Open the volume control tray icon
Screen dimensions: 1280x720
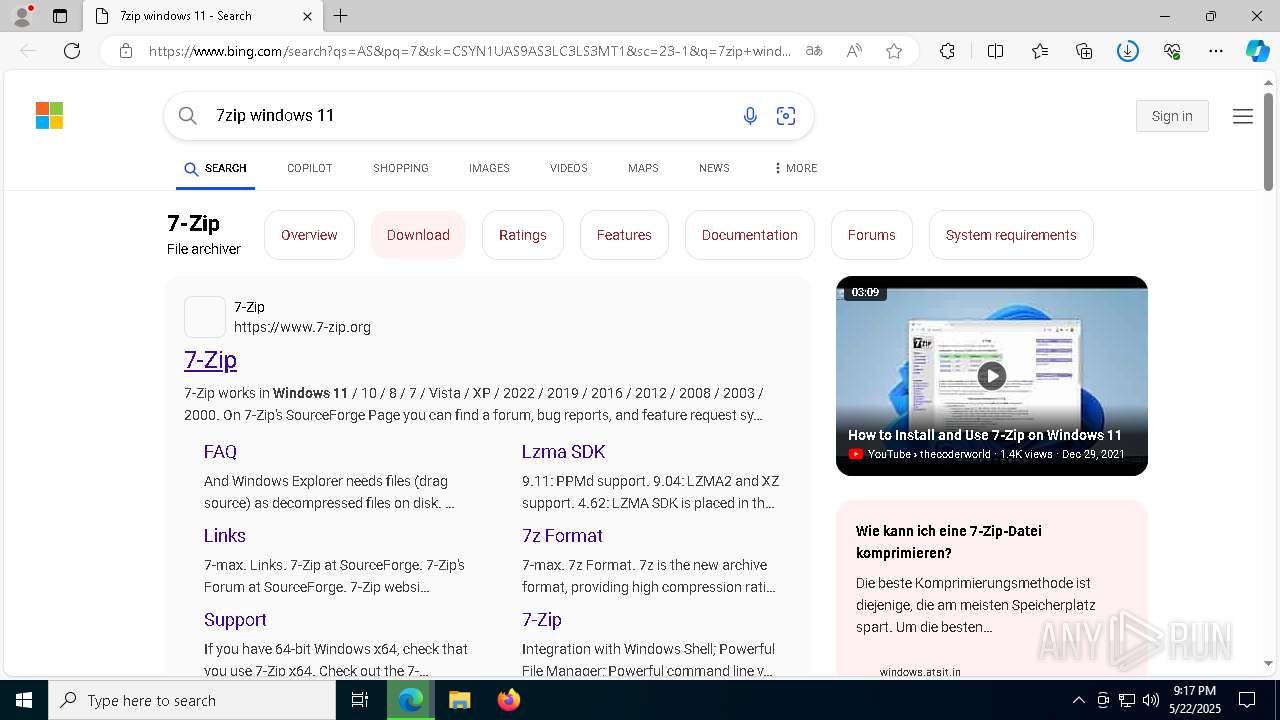click(1151, 700)
